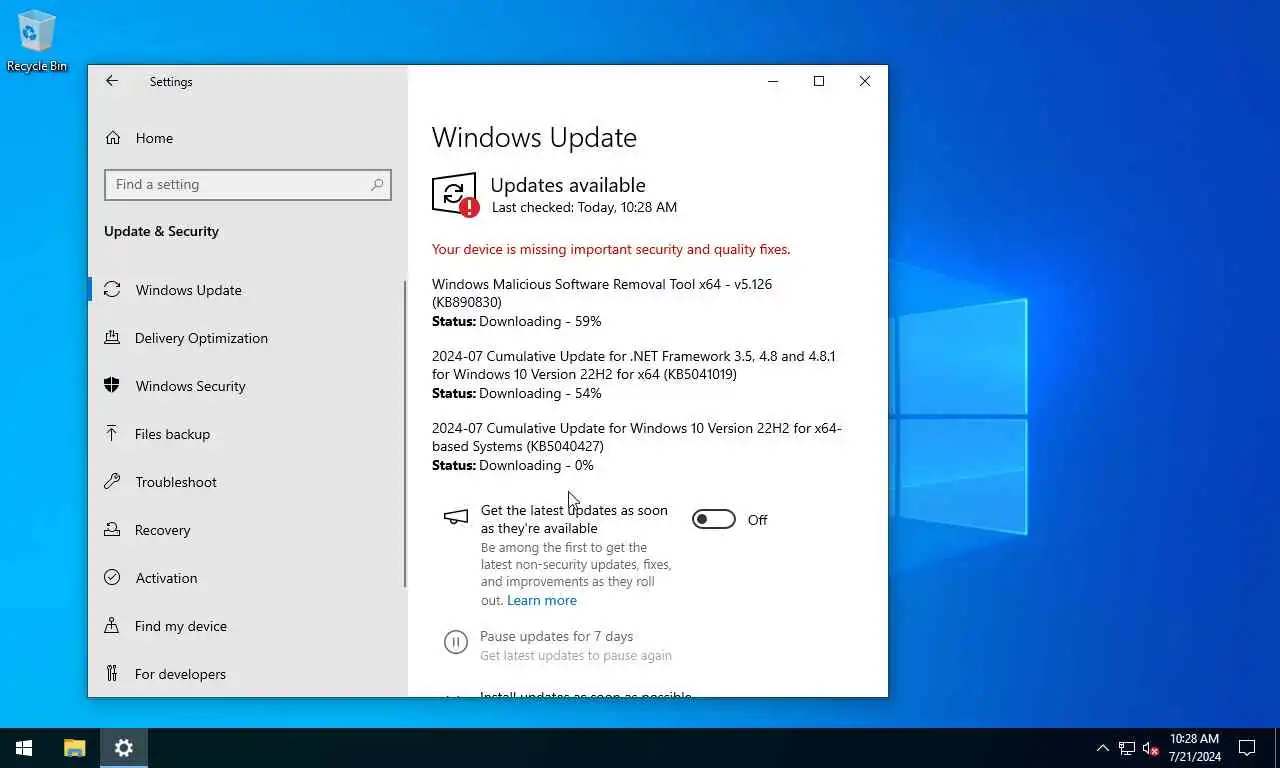Open the Recycle Bin on the desktop
The width and height of the screenshot is (1280, 768).
tap(37, 41)
